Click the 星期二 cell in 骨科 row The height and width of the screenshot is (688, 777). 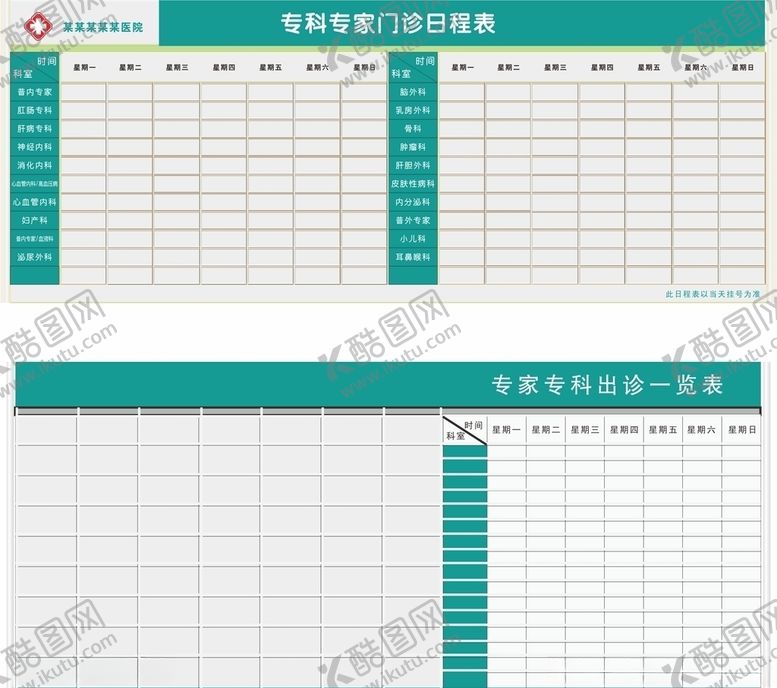[508, 129]
